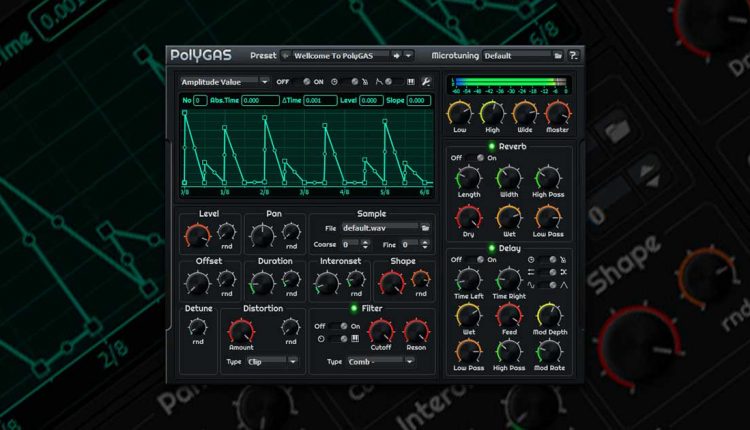Screen dimensions: 750x430
Task: Click the envelope grid/bars icon
Action: (410, 82)
